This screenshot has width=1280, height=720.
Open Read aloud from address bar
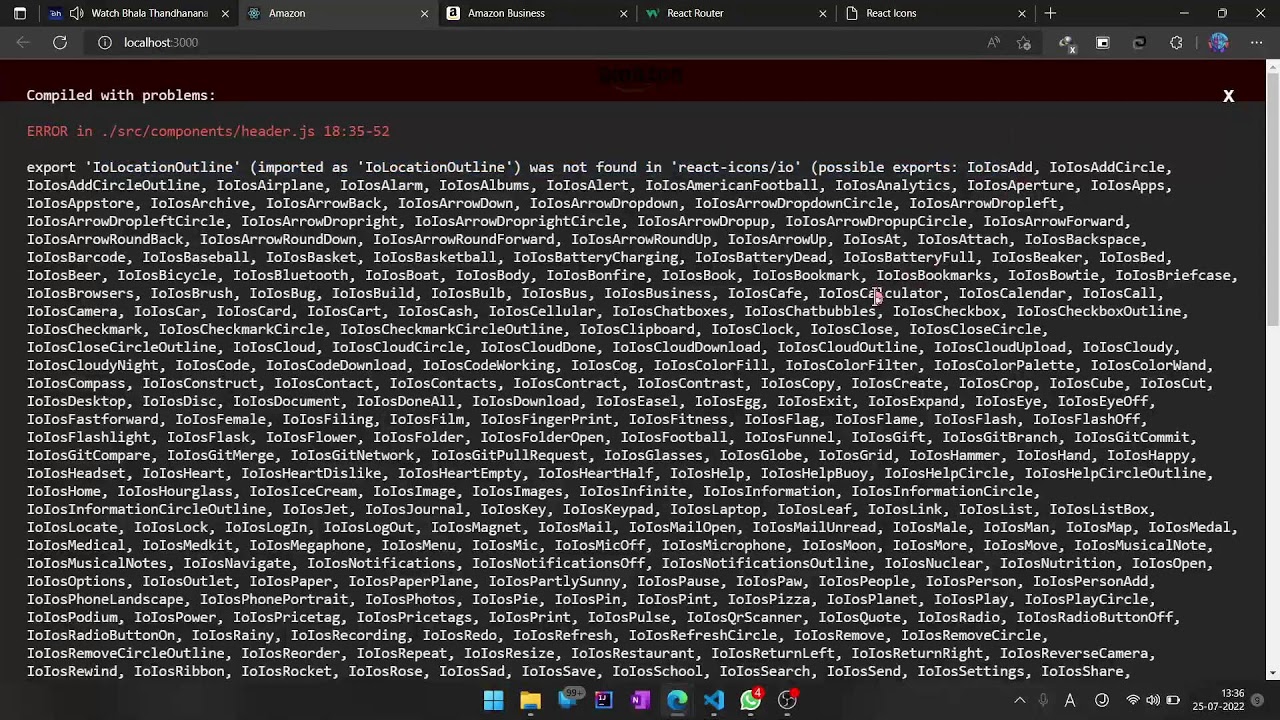pyautogui.click(x=993, y=42)
